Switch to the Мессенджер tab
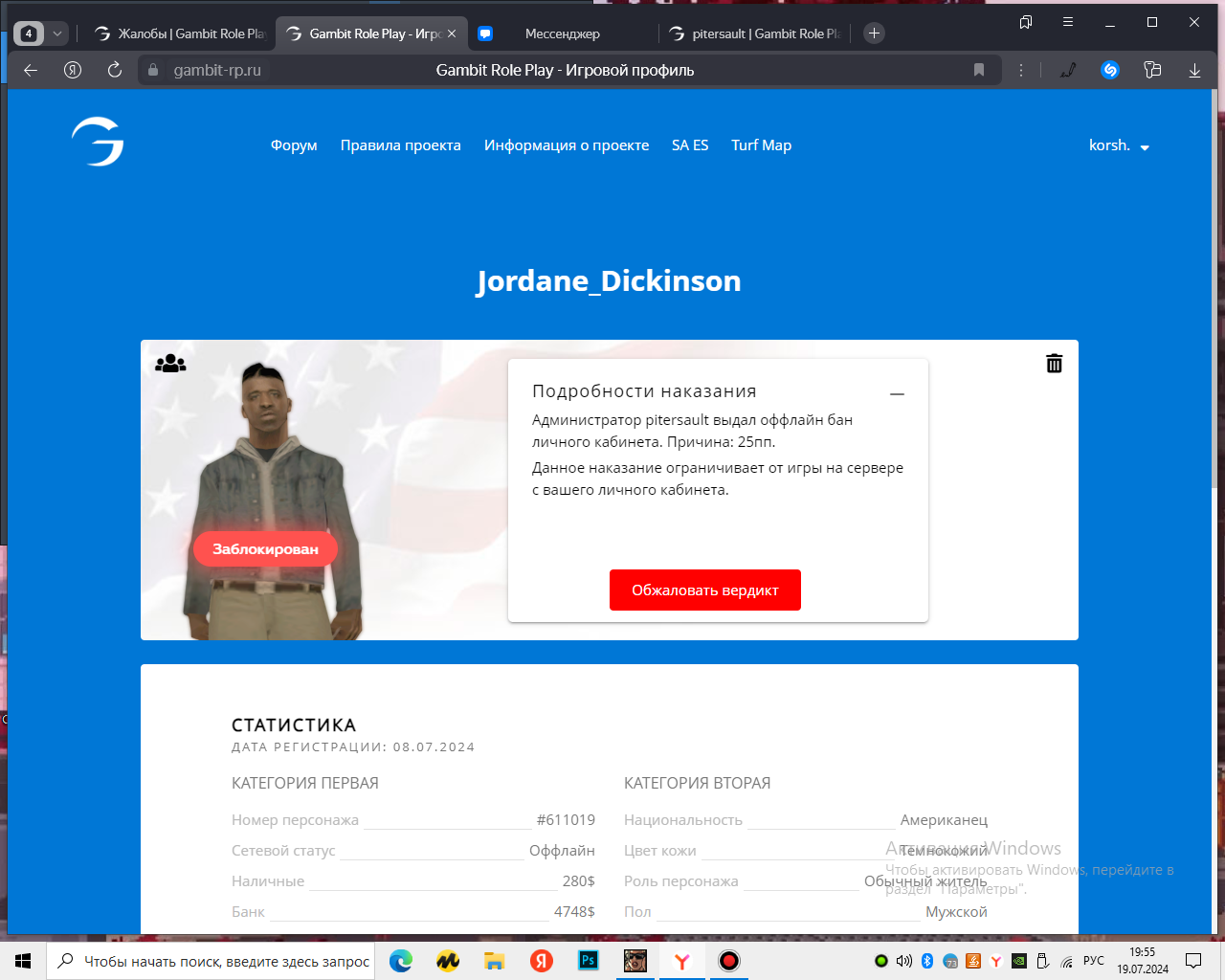The width and height of the screenshot is (1225, 980). [x=562, y=33]
